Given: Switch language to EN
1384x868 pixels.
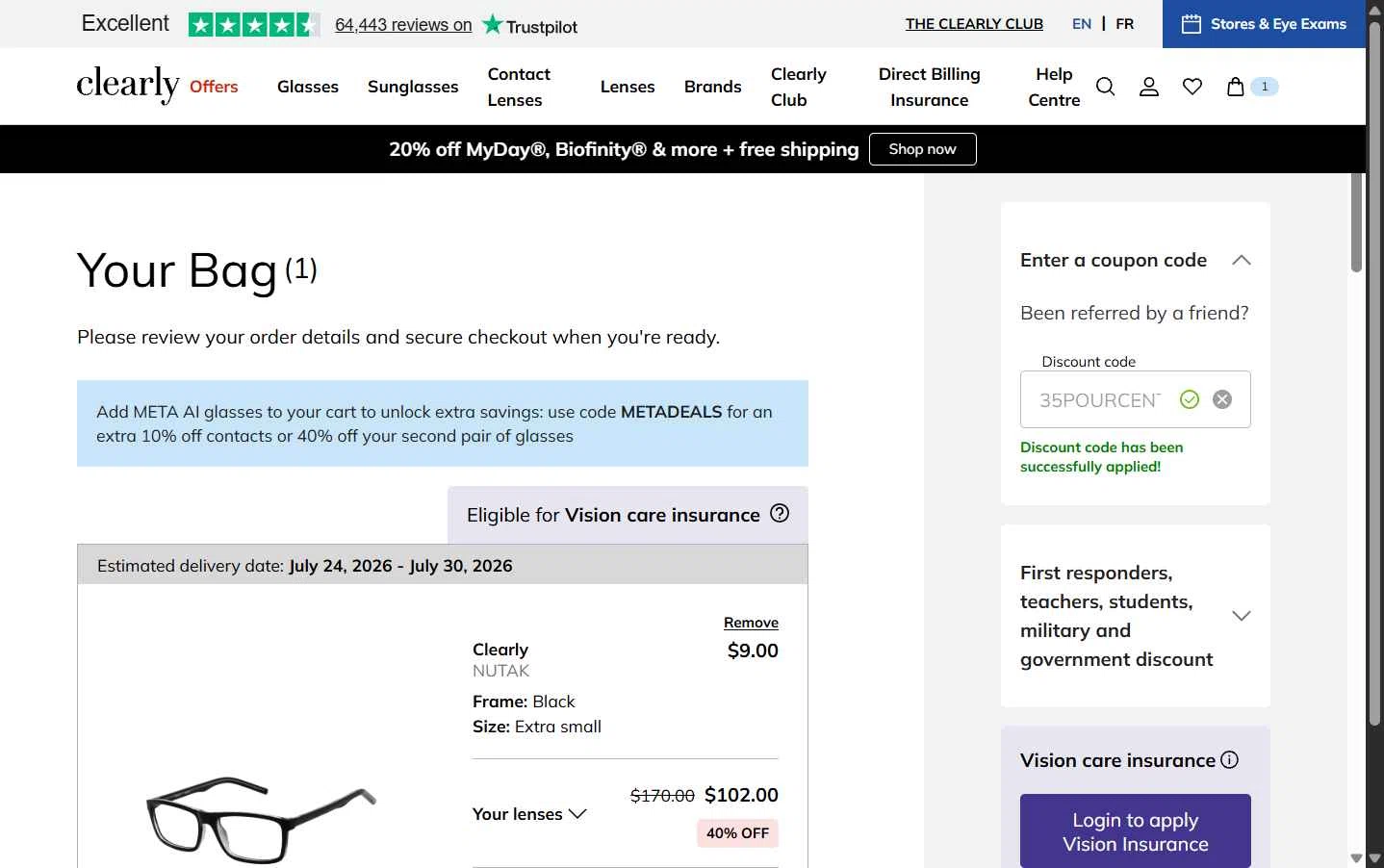Looking at the screenshot, I should (x=1082, y=24).
